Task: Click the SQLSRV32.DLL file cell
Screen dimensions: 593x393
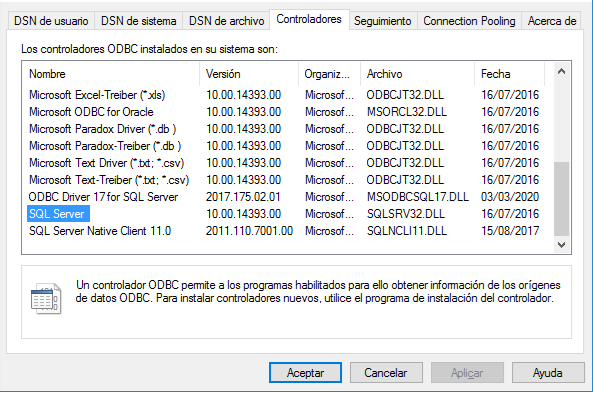Action: pyautogui.click(x=405, y=214)
